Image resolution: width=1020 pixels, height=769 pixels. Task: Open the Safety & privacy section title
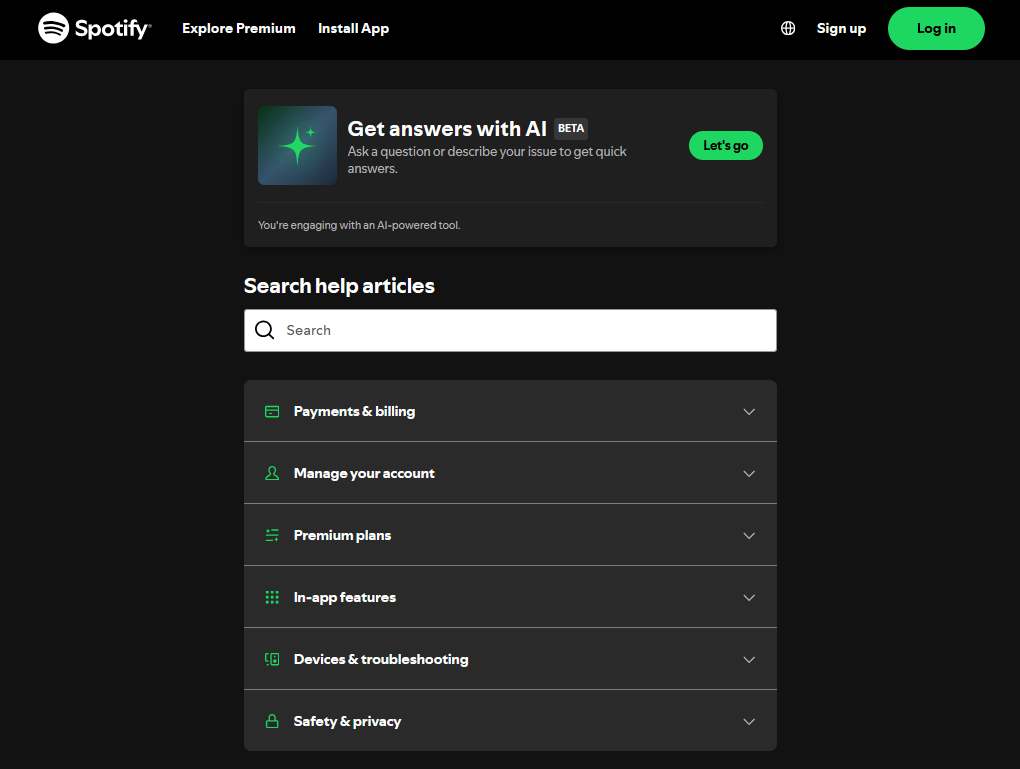click(x=347, y=721)
